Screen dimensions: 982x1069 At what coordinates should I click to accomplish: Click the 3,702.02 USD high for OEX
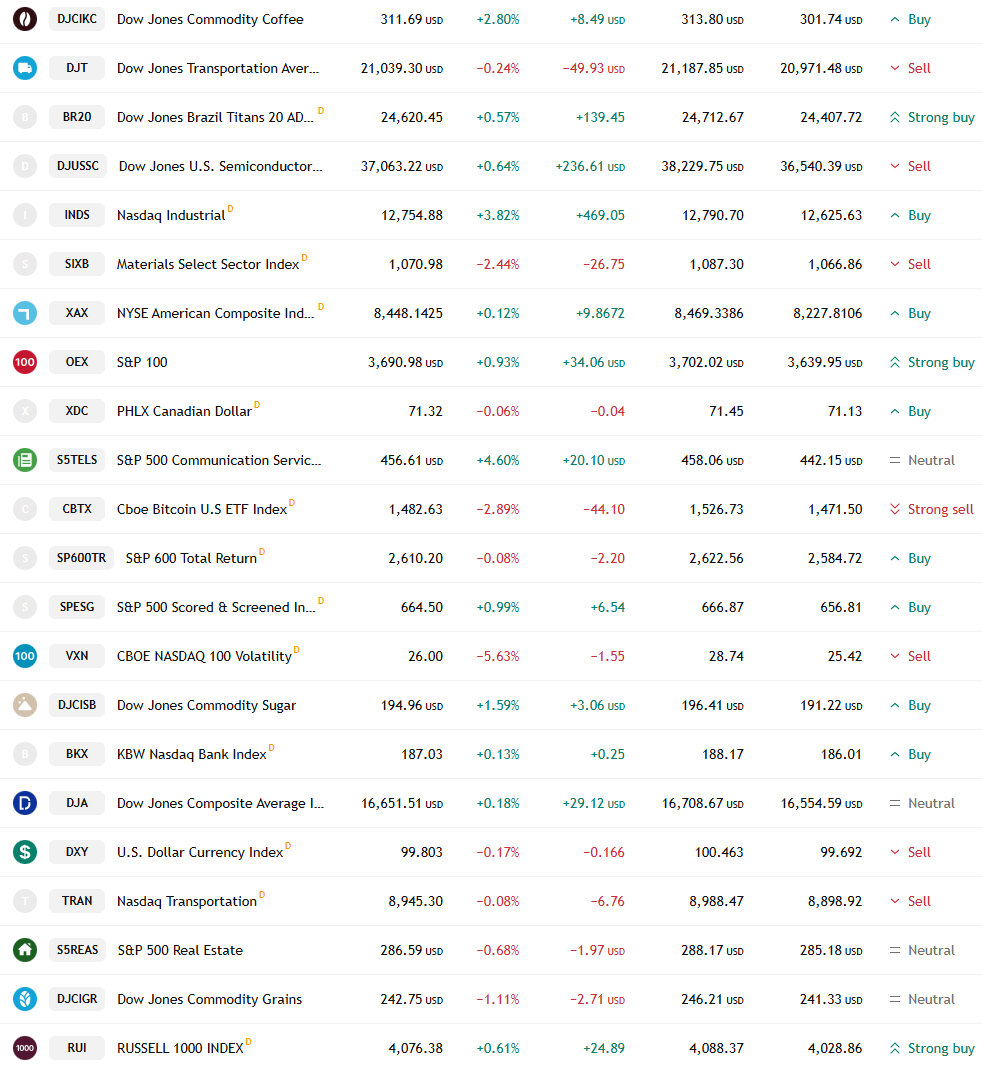click(706, 363)
